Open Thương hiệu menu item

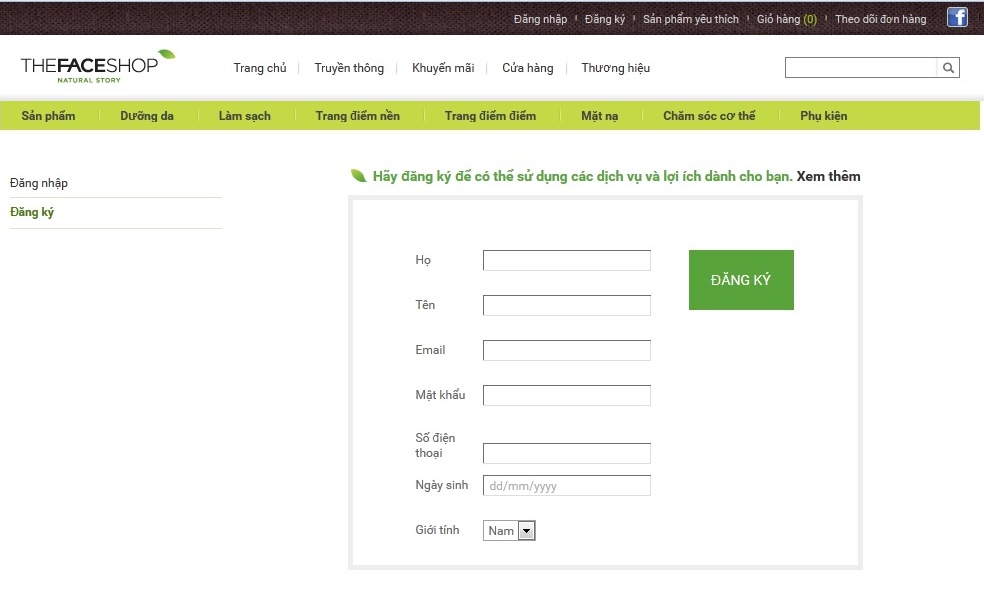pyautogui.click(x=616, y=68)
